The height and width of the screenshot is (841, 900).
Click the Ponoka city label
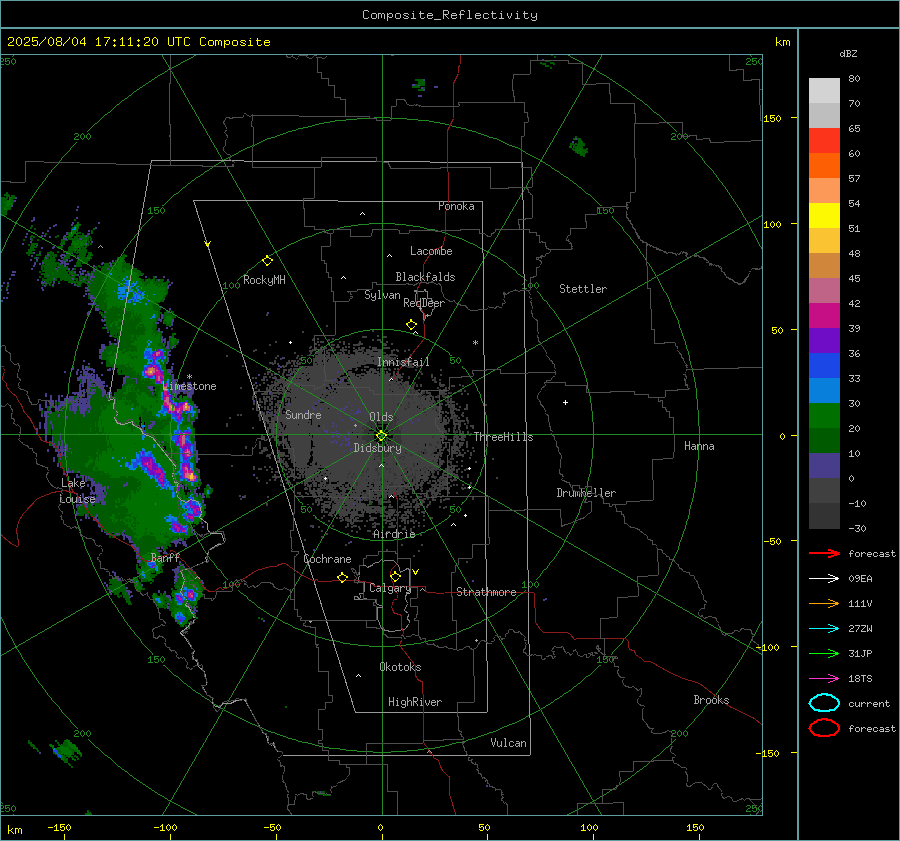pyautogui.click(x=456, y=206)
